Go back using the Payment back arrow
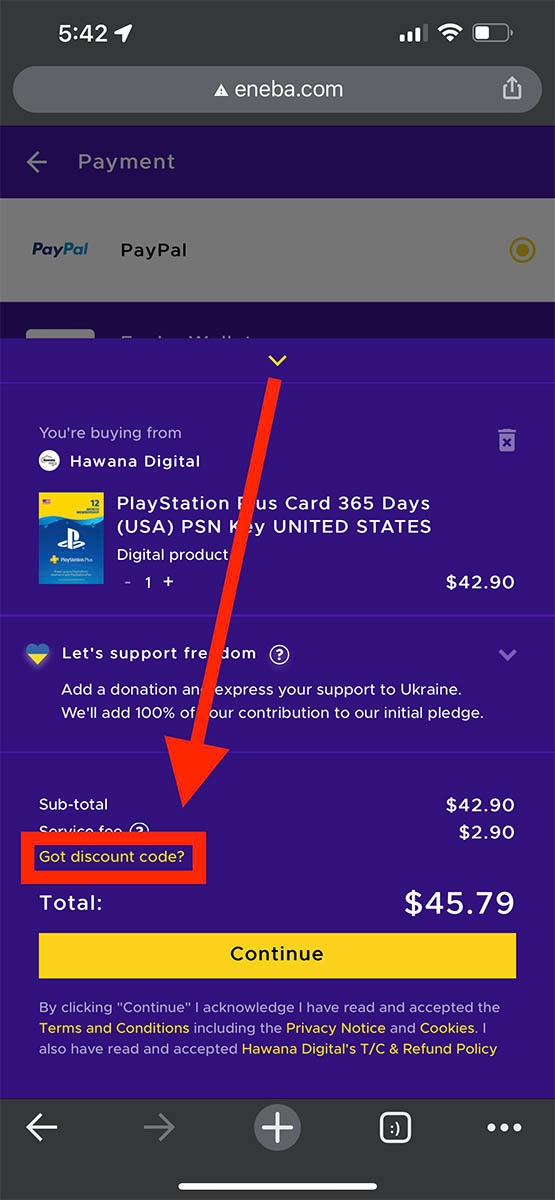Viewport: 555px width, 1200px height. pyautogui.click(x=37, y=162)
